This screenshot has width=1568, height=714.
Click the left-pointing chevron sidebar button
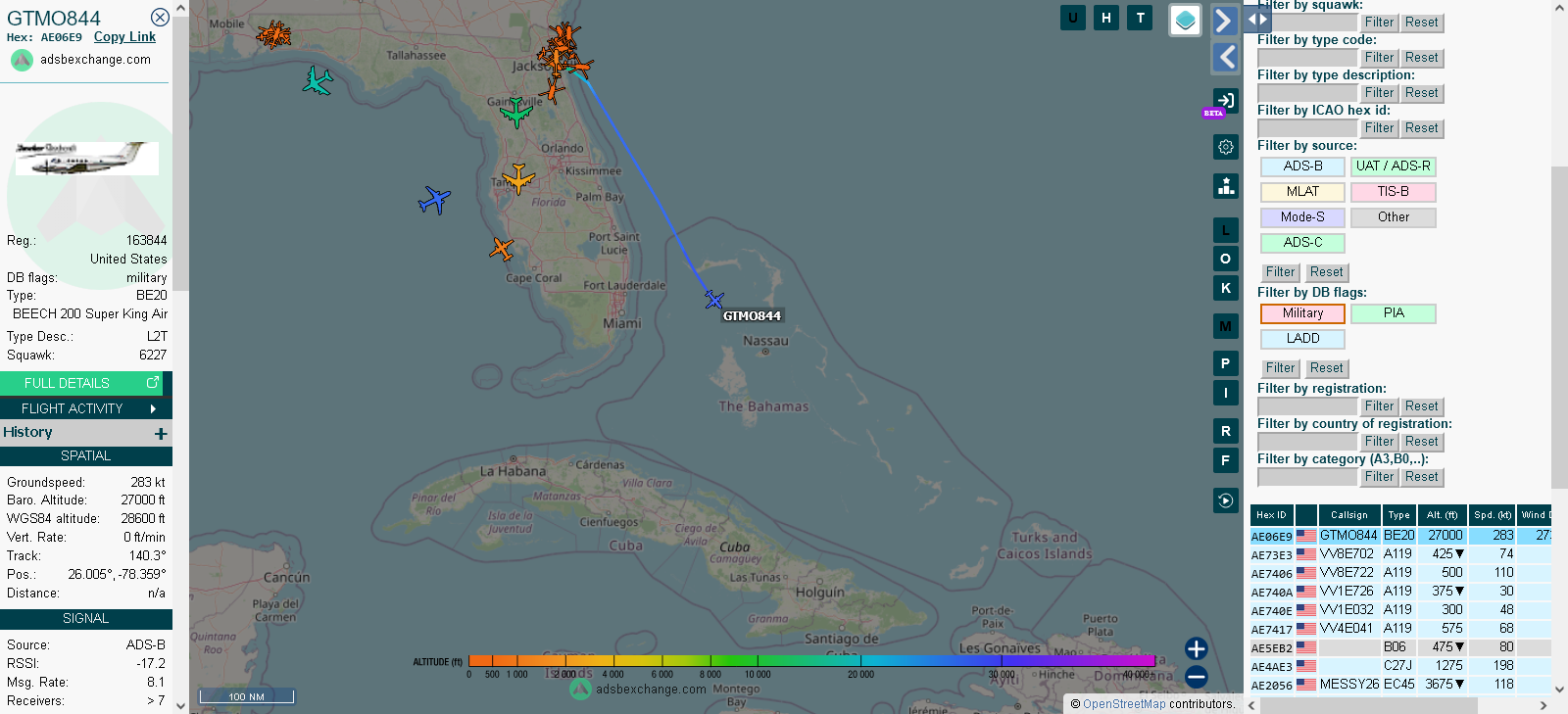(x=1225, y=57)
